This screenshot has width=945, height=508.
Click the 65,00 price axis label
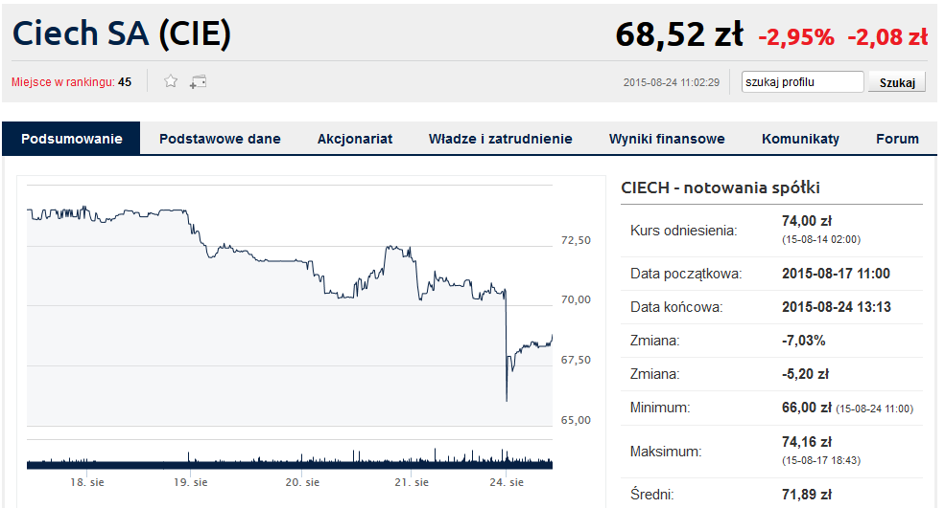pyautogui.click(x=576, y=420)
